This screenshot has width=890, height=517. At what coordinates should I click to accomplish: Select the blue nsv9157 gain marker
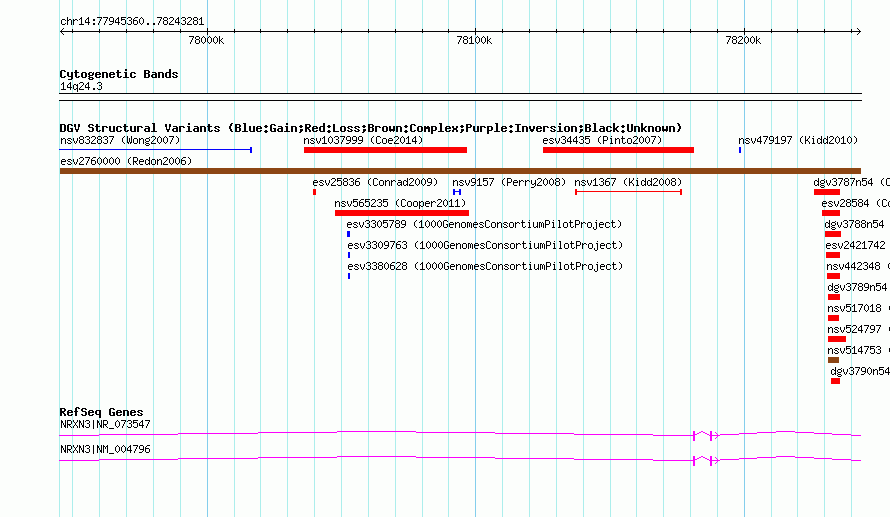pyautogui.click(x=456, y=192)
